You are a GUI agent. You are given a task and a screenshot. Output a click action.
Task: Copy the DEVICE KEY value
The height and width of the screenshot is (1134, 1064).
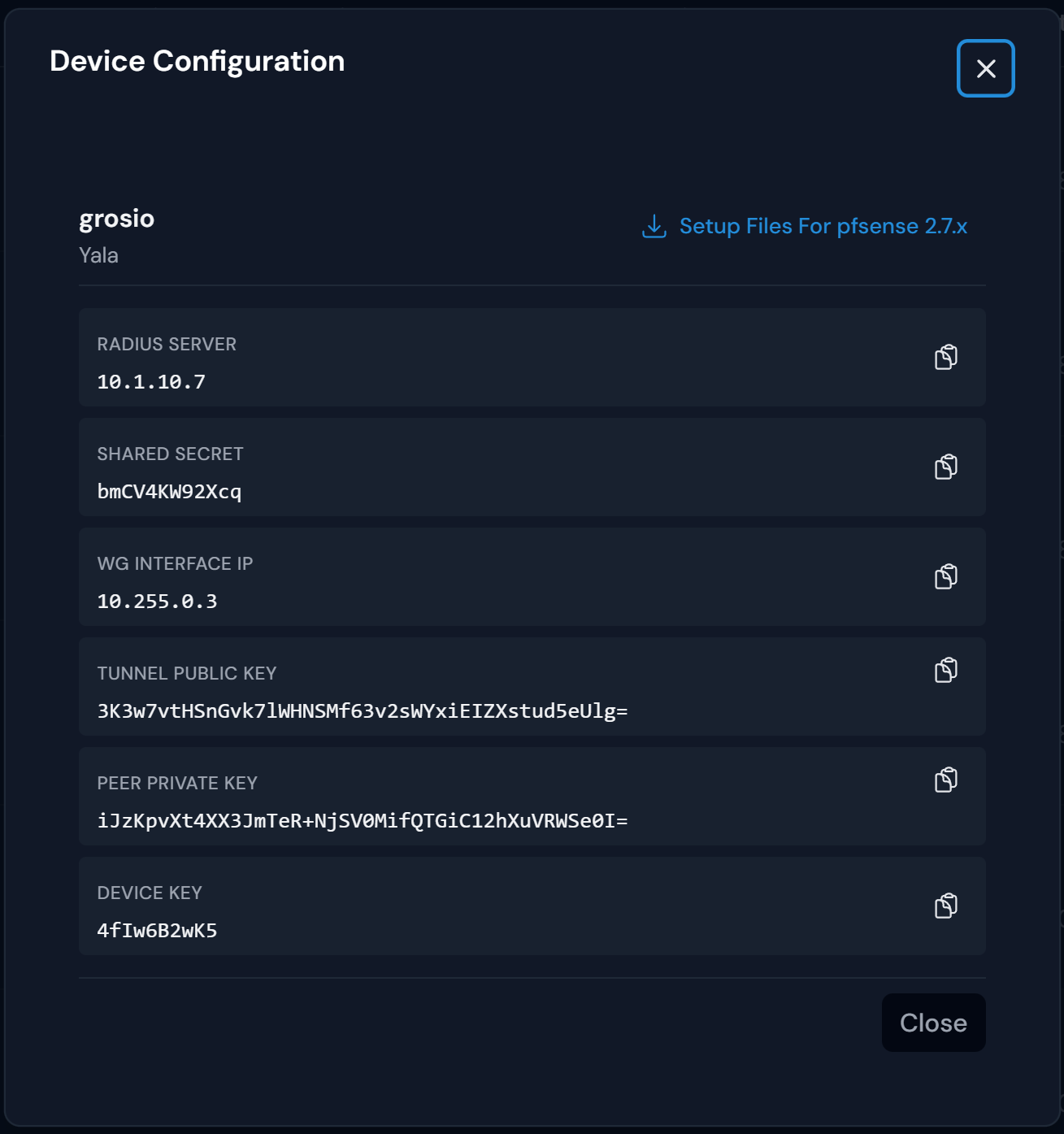click(x=947, y=905)
